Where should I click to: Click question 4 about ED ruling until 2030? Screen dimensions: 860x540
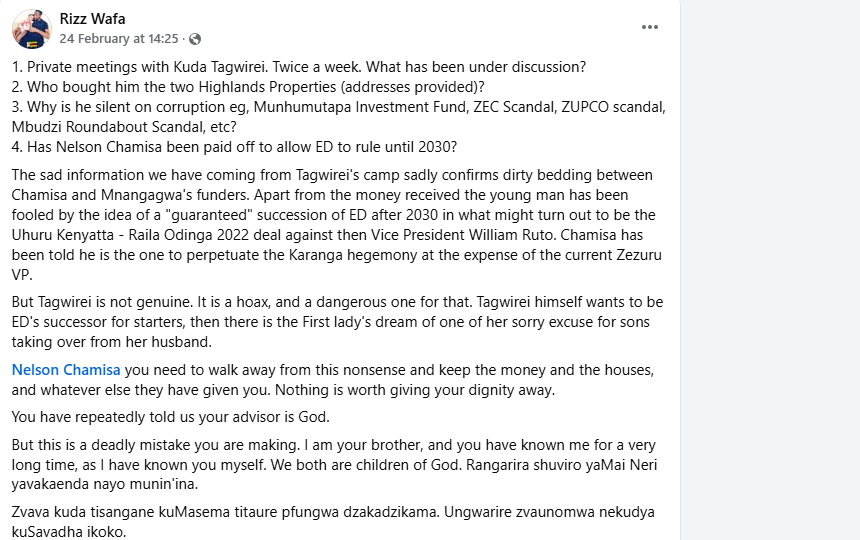[234, 147]
